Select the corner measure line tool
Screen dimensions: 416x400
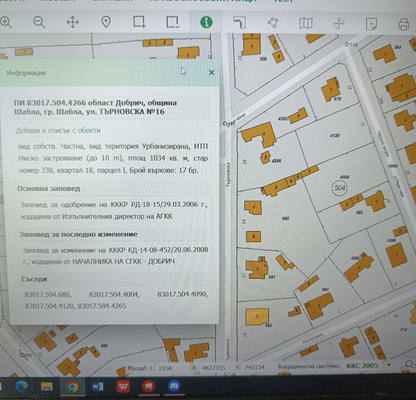[240, 22]
